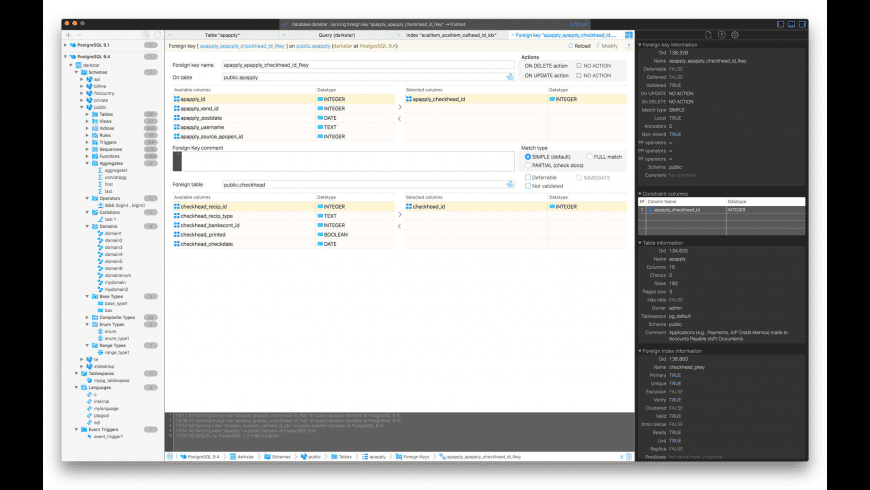This screenshot has width=870, height=490.
Task: Click the panel icon at bottom right of breadcrumb
Action: [629, 456]
